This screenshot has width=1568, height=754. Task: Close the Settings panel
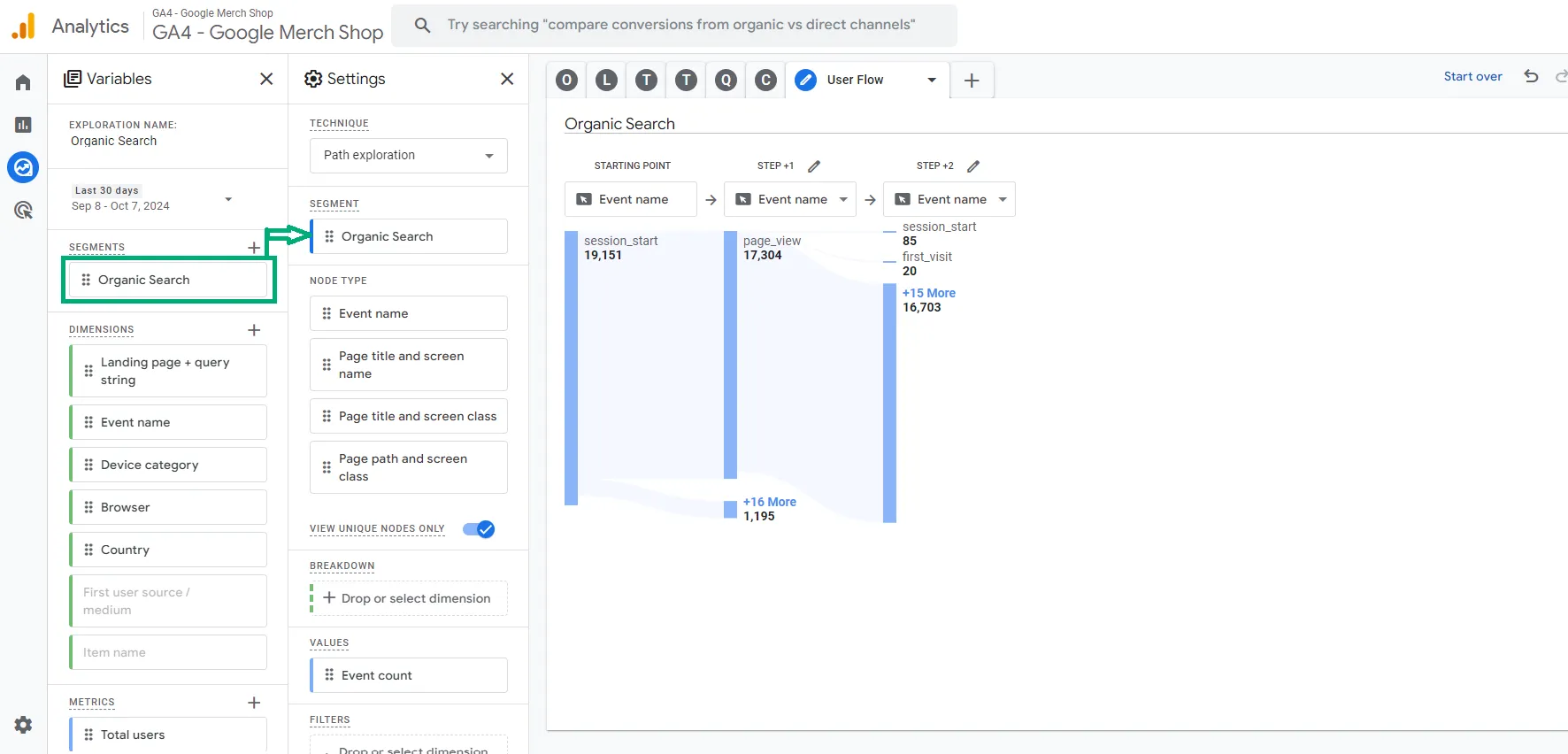(507, 79)
